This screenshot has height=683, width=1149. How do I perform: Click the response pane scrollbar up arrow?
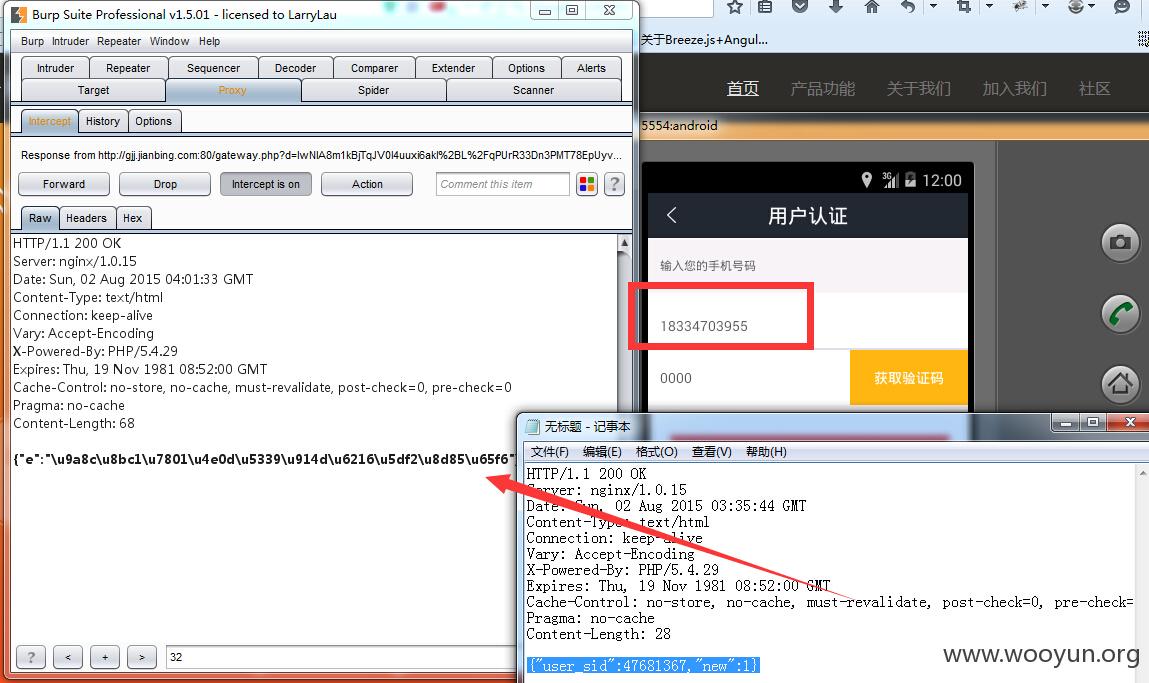click(x=624, y=243)
